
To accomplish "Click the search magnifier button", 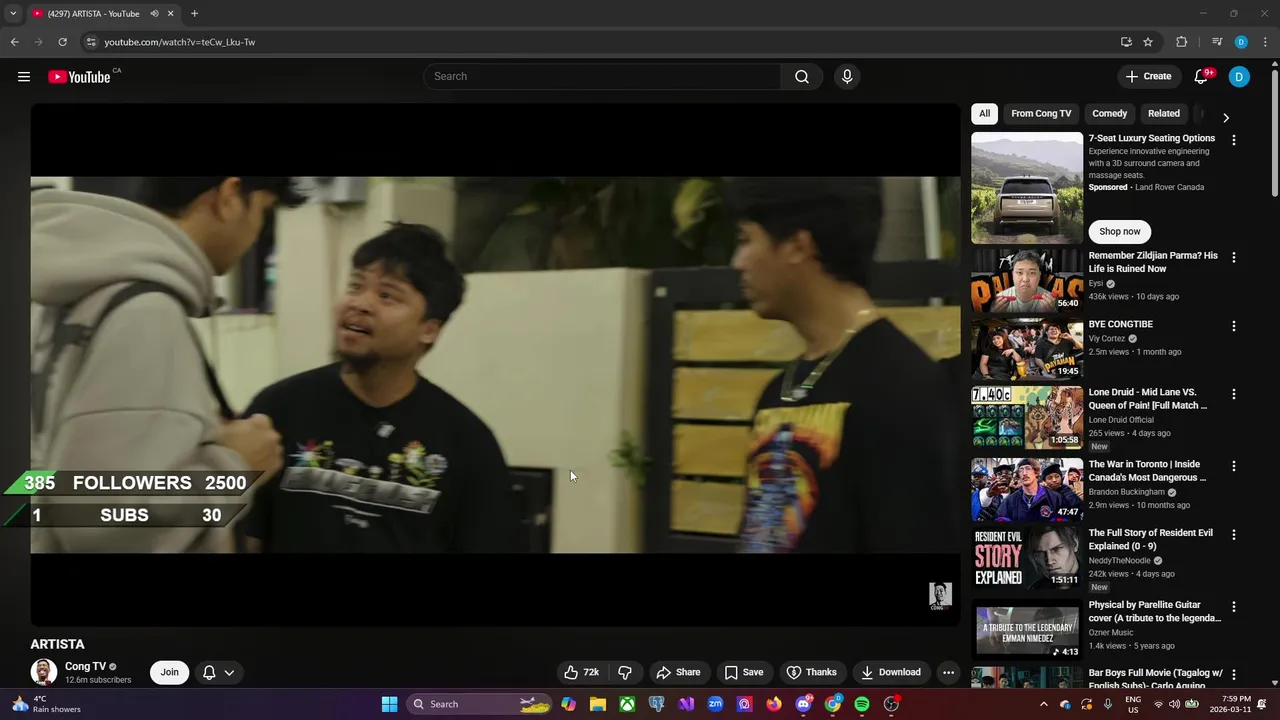I will coord(801,76).
